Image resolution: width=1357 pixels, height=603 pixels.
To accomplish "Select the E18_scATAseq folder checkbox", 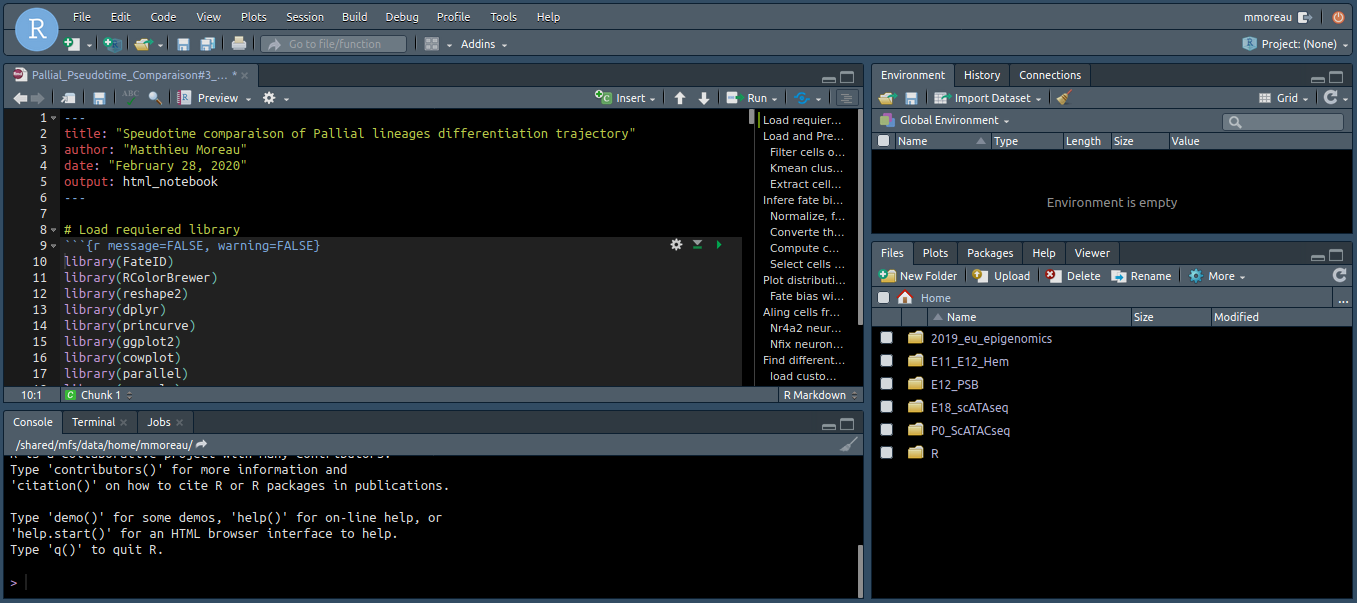I will [x=886, y=407].
